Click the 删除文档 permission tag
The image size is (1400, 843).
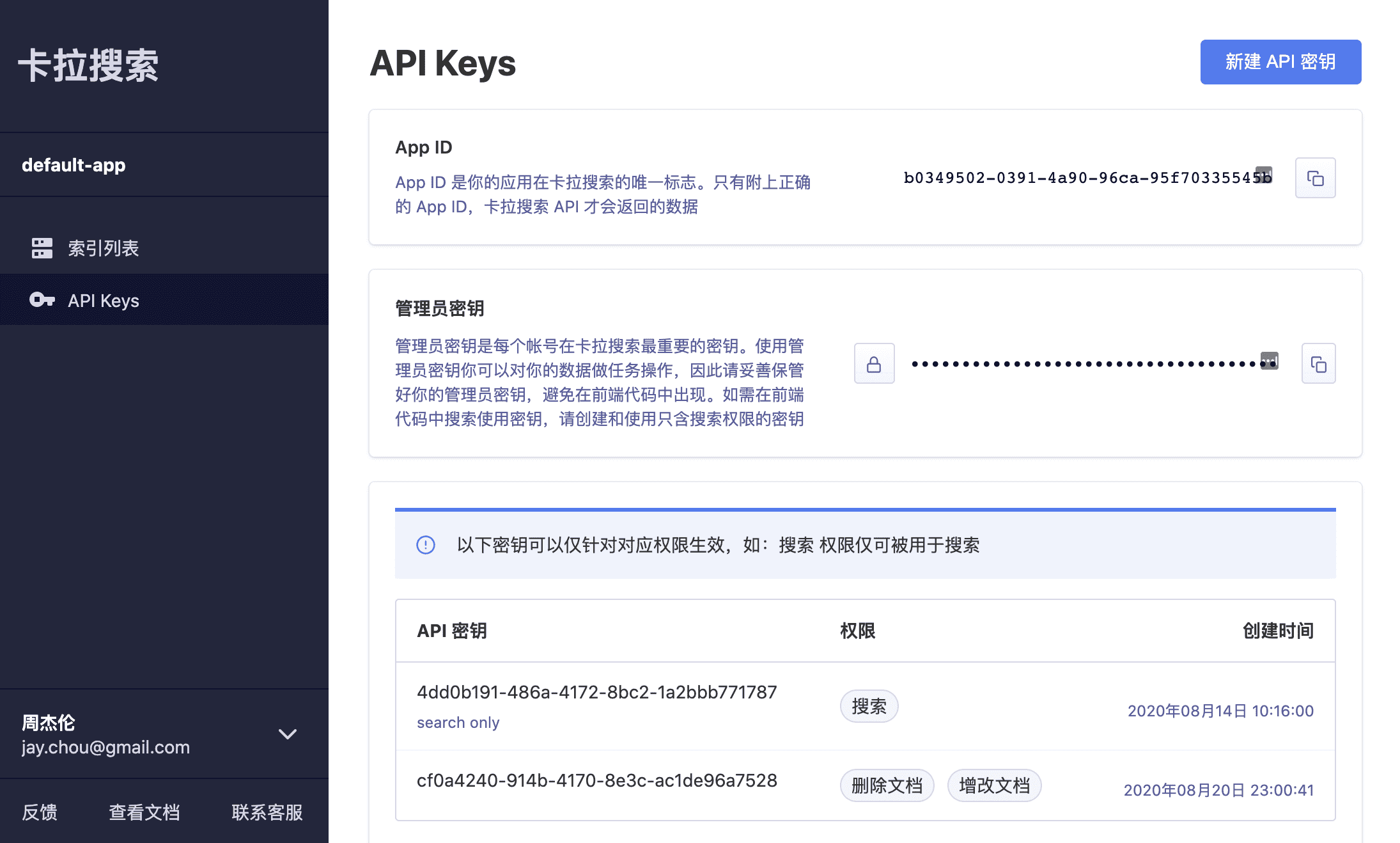(887, 785)
